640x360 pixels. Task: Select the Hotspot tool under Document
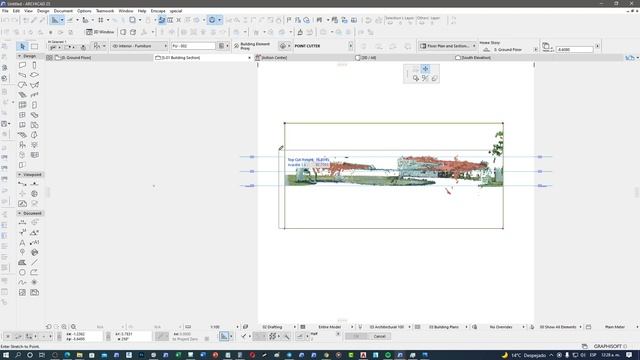35,282
